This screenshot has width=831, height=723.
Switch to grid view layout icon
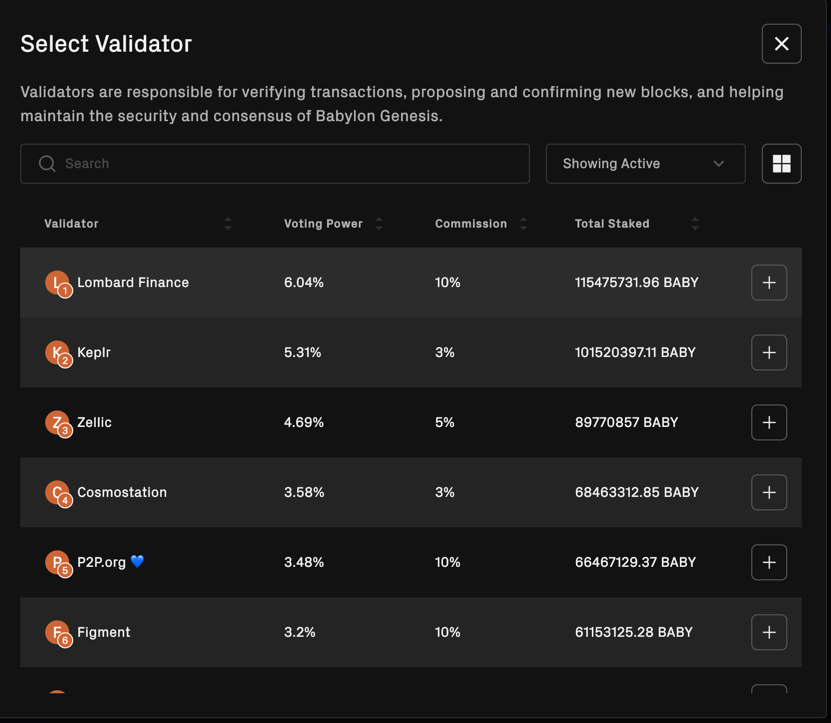tap(781, 164)
